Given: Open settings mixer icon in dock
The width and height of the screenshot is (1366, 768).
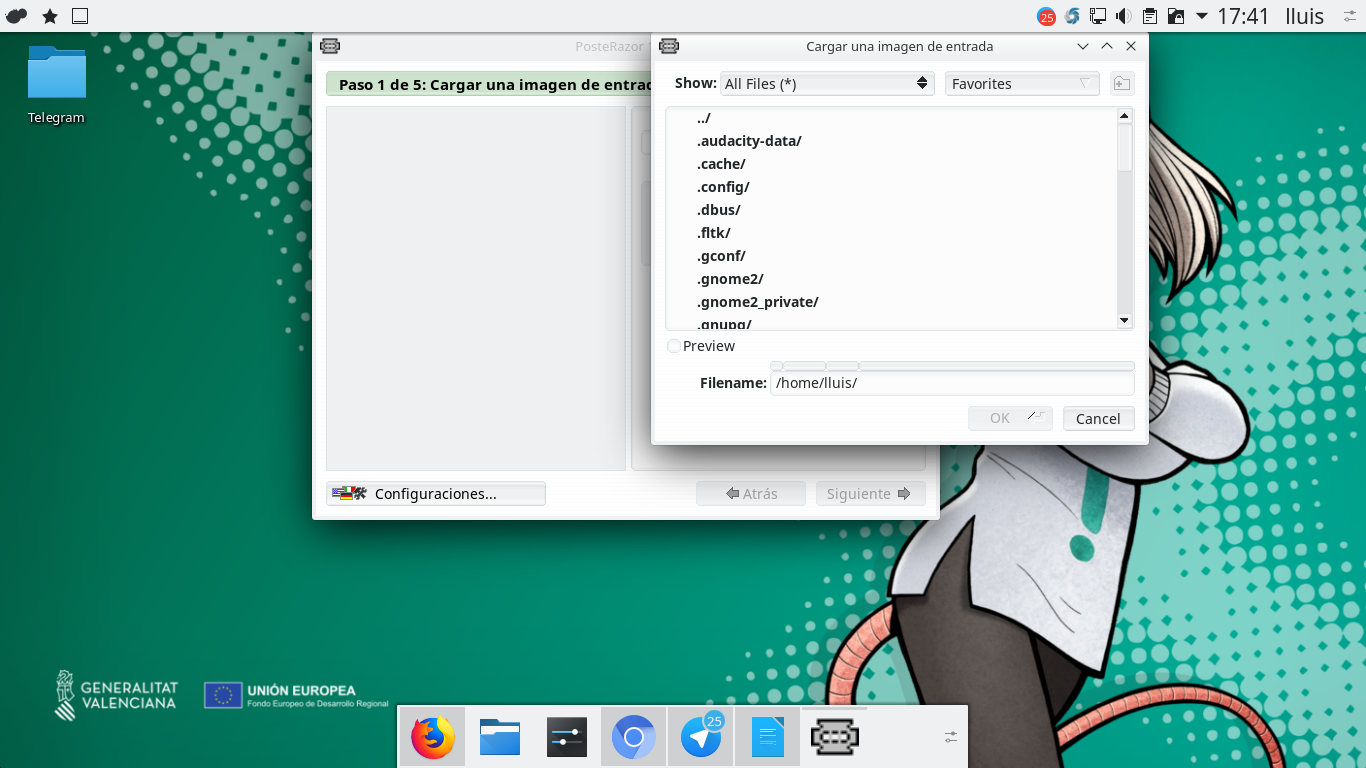Looking at the screenshot, I should pyautogui.click(x=566, y=739).
